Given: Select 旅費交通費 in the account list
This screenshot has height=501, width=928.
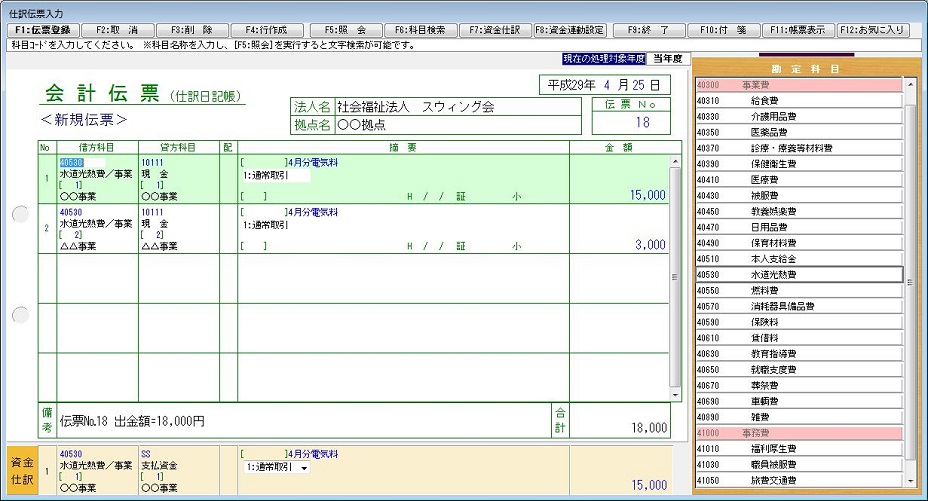Looking at the screenshot, I should click(799, 481).
